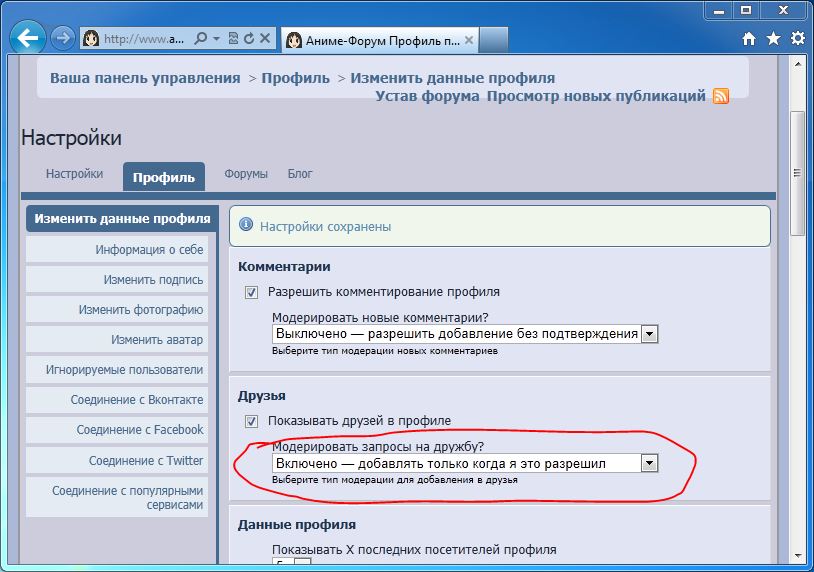Uncheck 'Разрешить комментирование профиля' checkbox

click(x=251, y=292)
